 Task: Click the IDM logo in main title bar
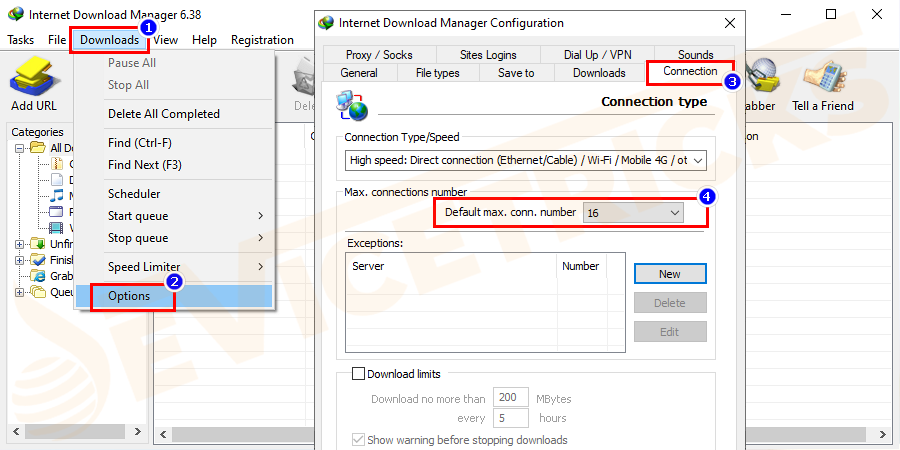(x=15, y=14)
